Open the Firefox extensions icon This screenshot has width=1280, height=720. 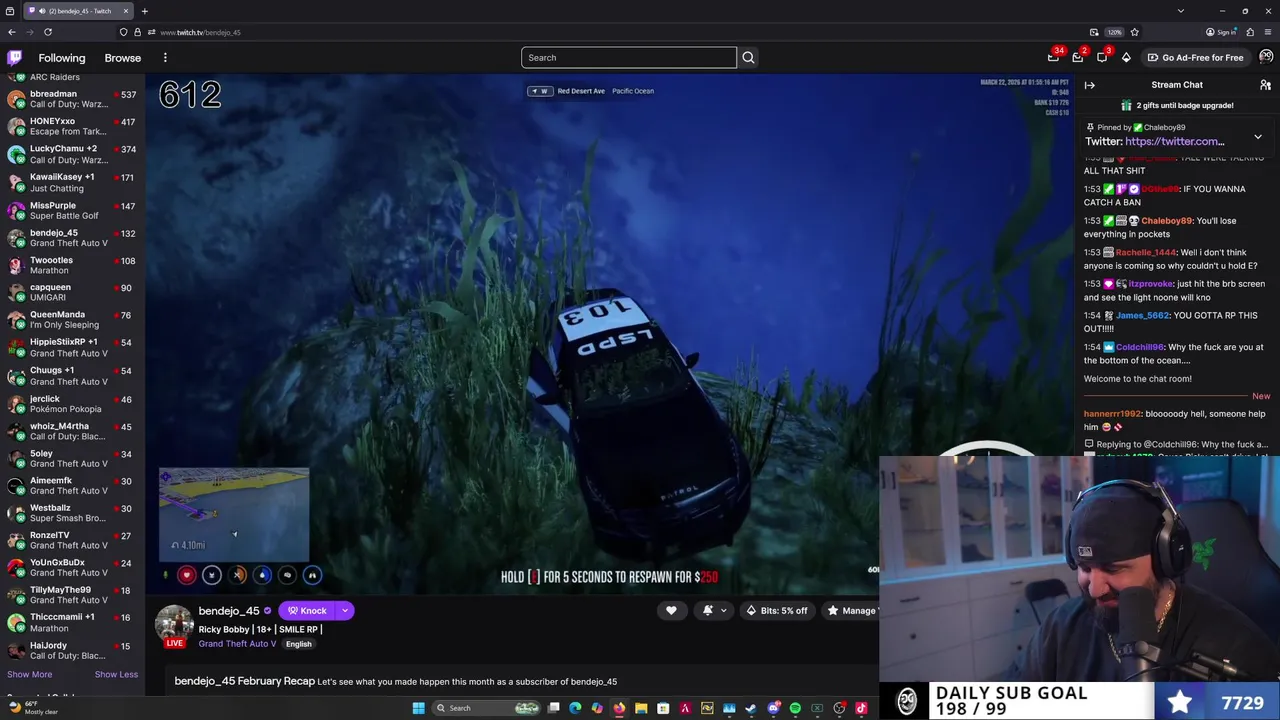coord(1250,32)
